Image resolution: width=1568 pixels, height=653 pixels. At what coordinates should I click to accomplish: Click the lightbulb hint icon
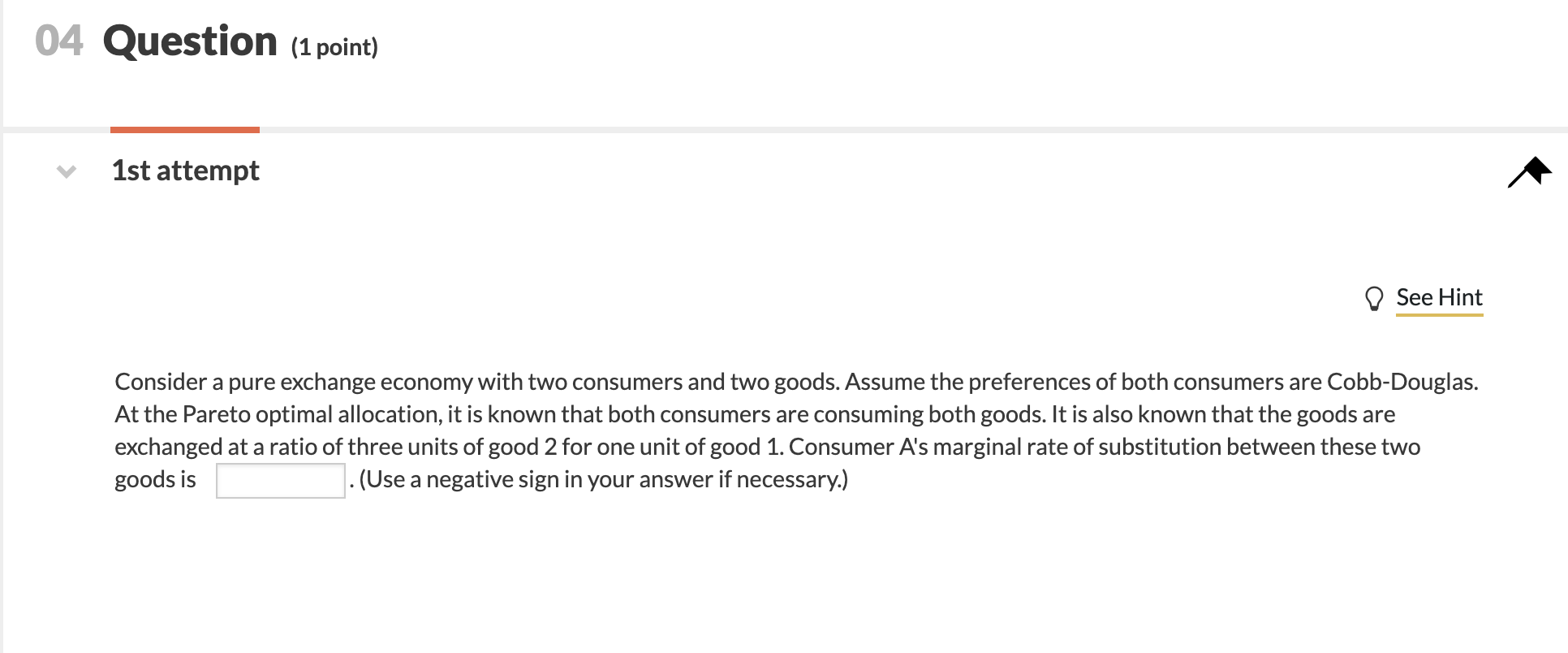(x=1374, y=299)
